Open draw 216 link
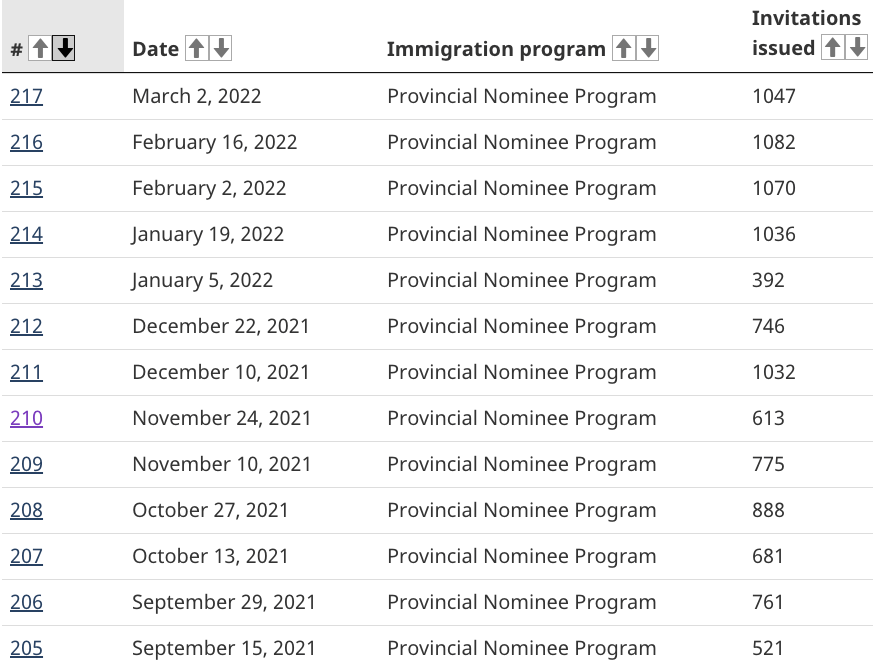 [x=26, y=142]
